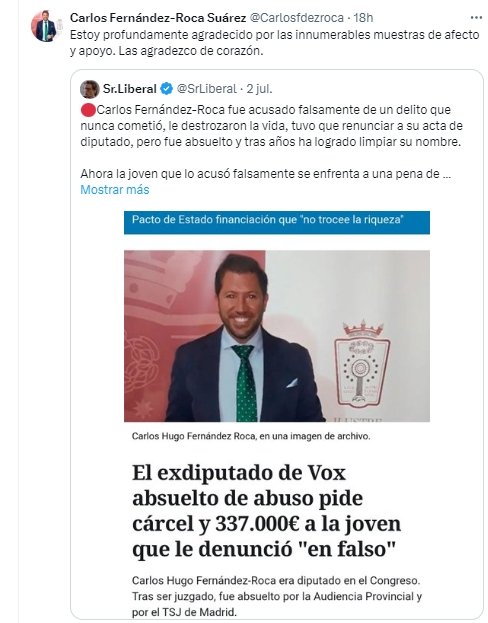Click the blue verified badge next to Sr.Liberal
Screen dimensions: 488x623
[x=166, y=89]
